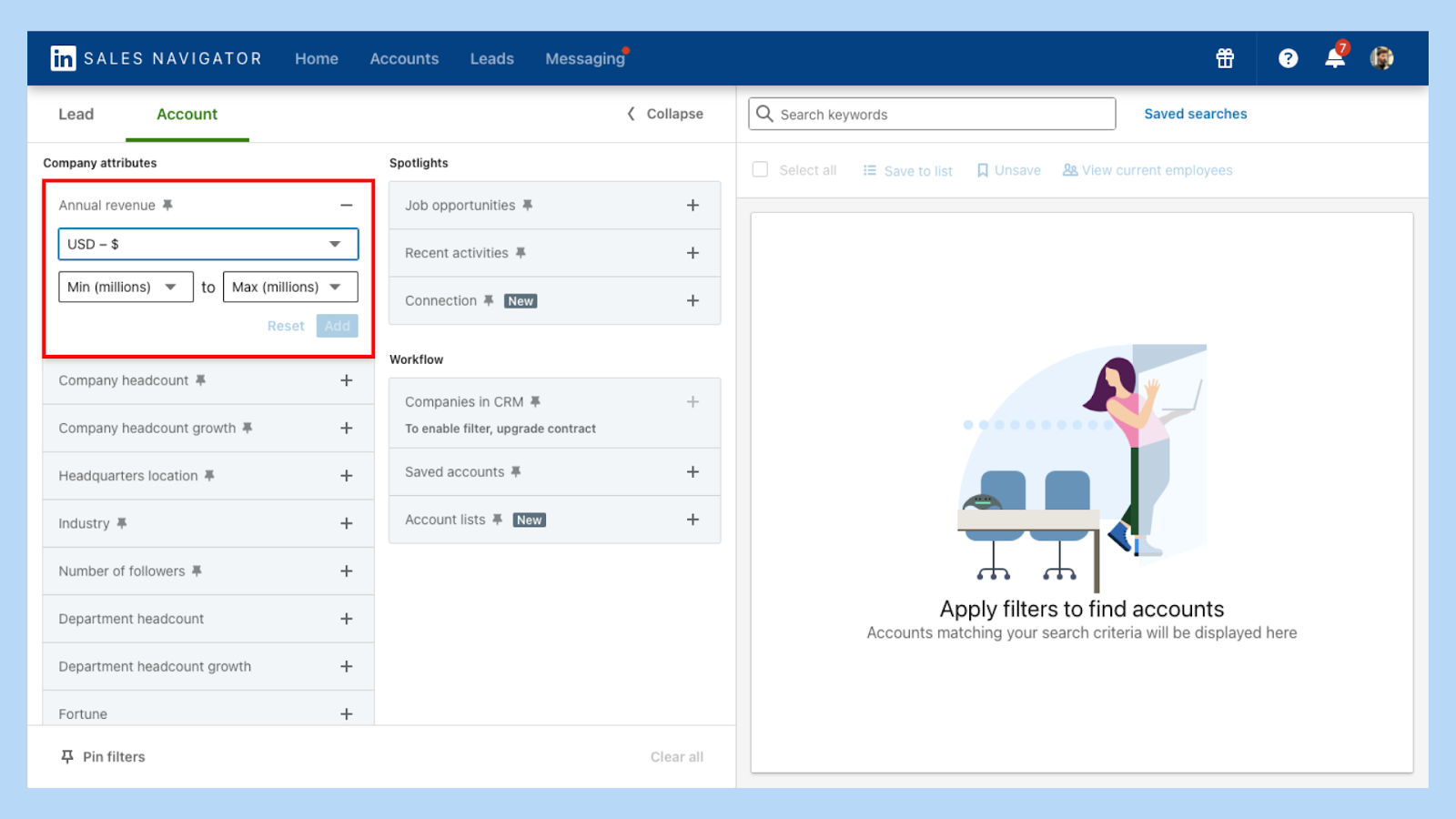
Task: Click the LinkedIn logo icon
Action: click(63, 58)
